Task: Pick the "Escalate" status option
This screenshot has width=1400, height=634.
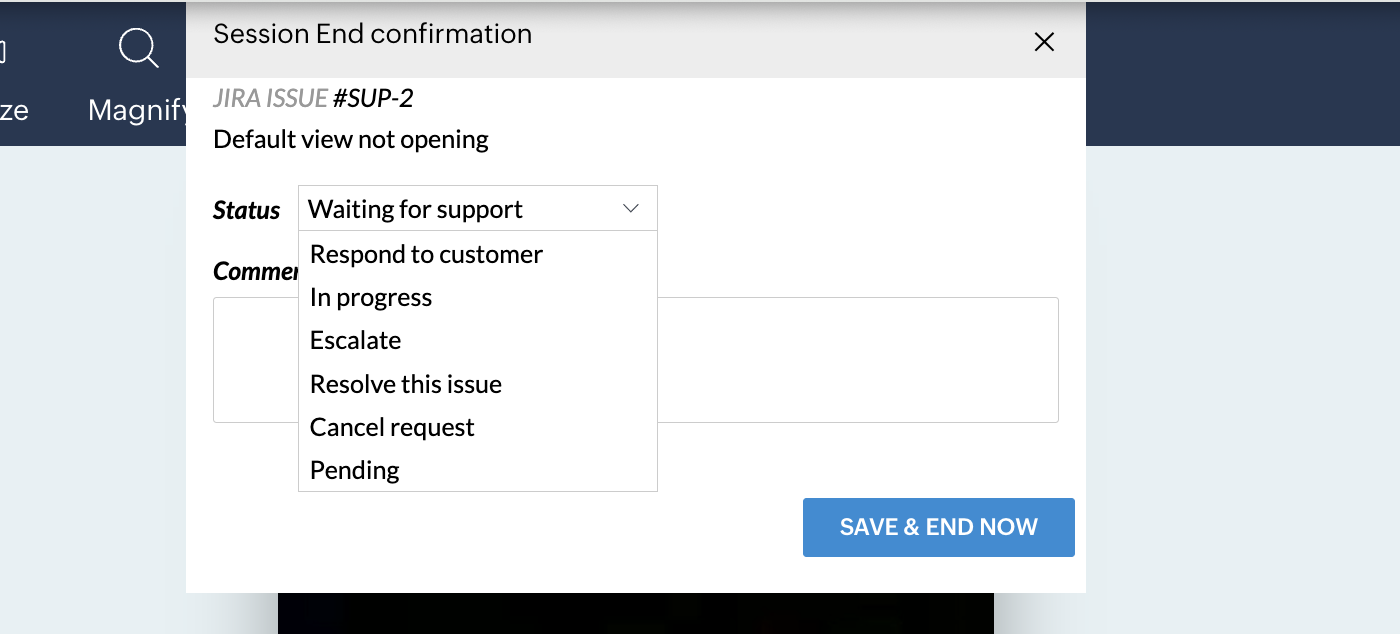Action: (x=355, y=340)
